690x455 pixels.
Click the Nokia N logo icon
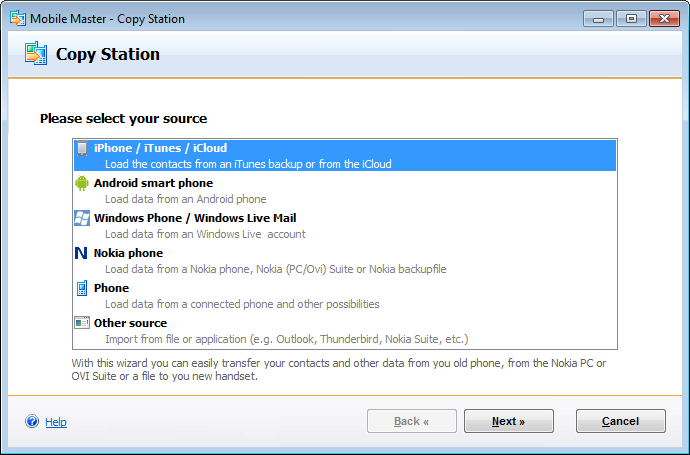82,253
